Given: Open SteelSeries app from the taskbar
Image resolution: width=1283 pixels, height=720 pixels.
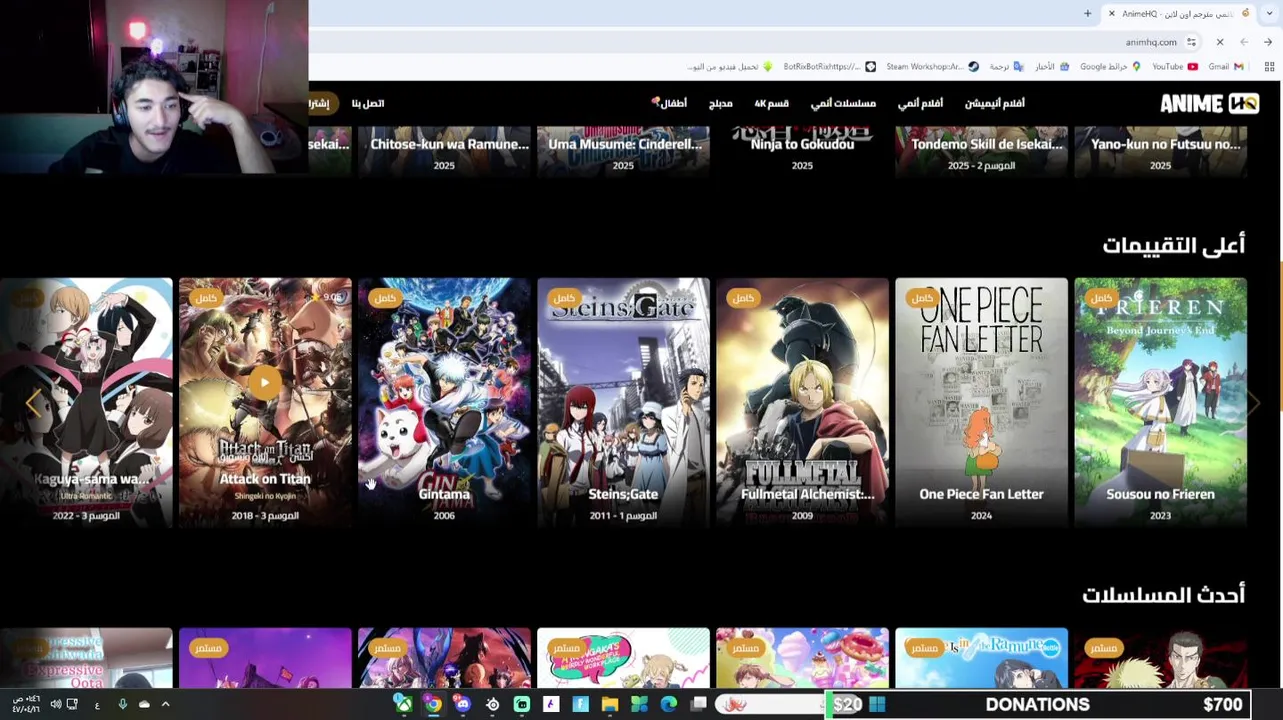Looking at the screenshot, I should coord(492,704).
